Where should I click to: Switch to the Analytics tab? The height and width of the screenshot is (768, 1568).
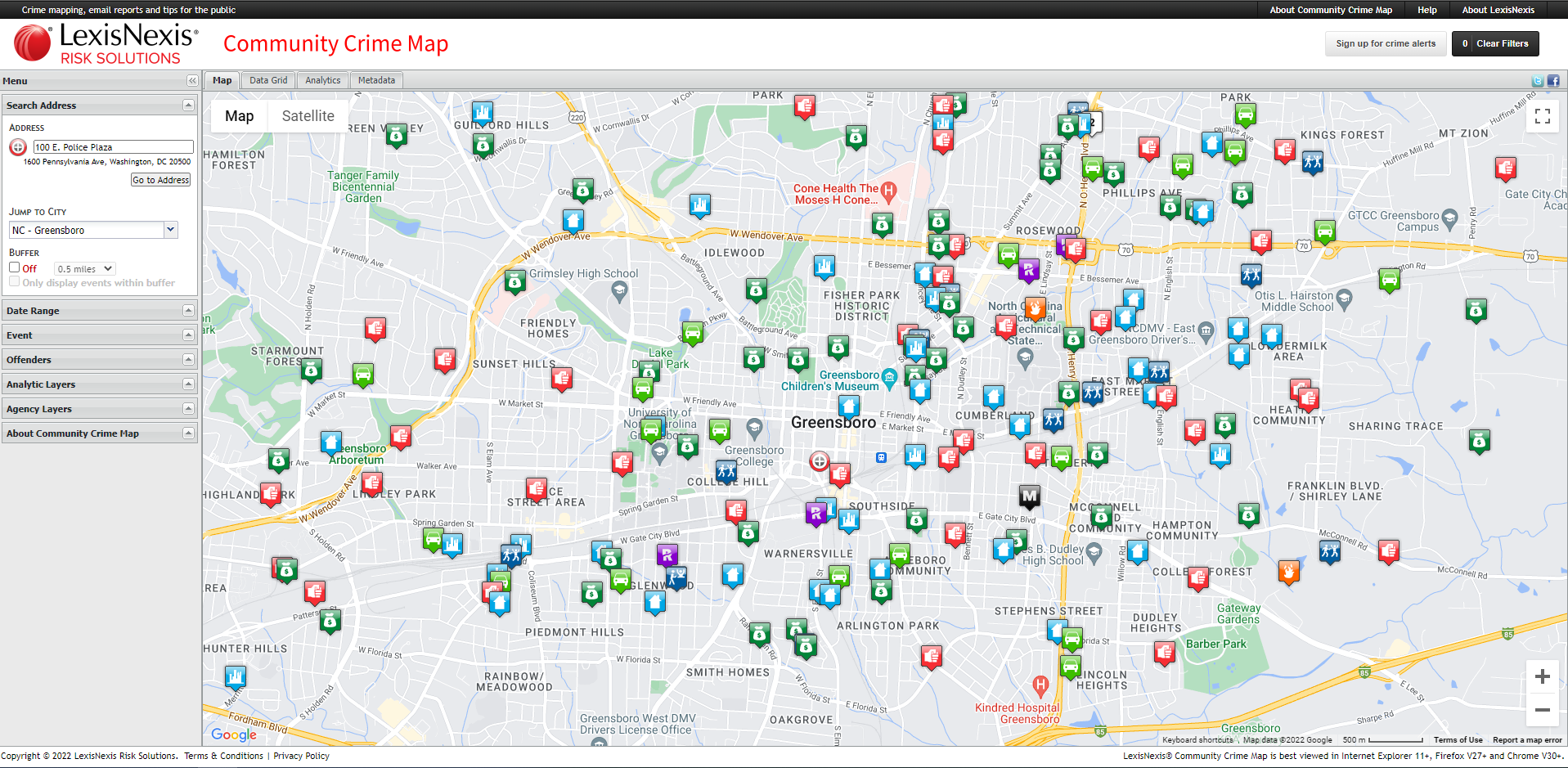tap(323, 80)
